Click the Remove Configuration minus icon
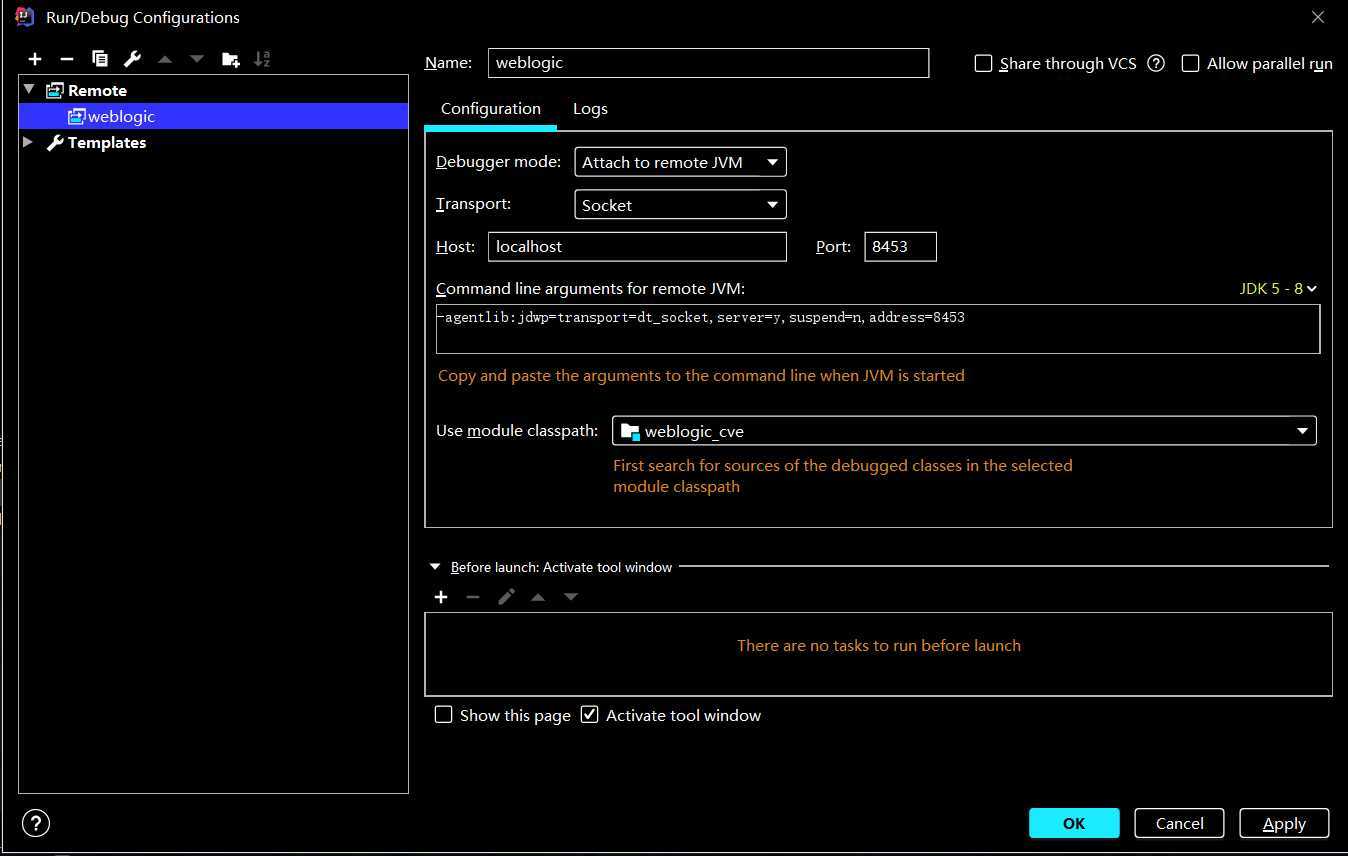 (67, 59)
